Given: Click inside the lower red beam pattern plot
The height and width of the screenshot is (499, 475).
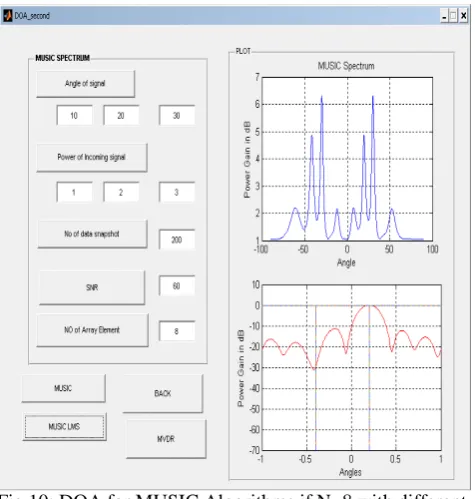Looking at the screenshot, I should point(351,367).
